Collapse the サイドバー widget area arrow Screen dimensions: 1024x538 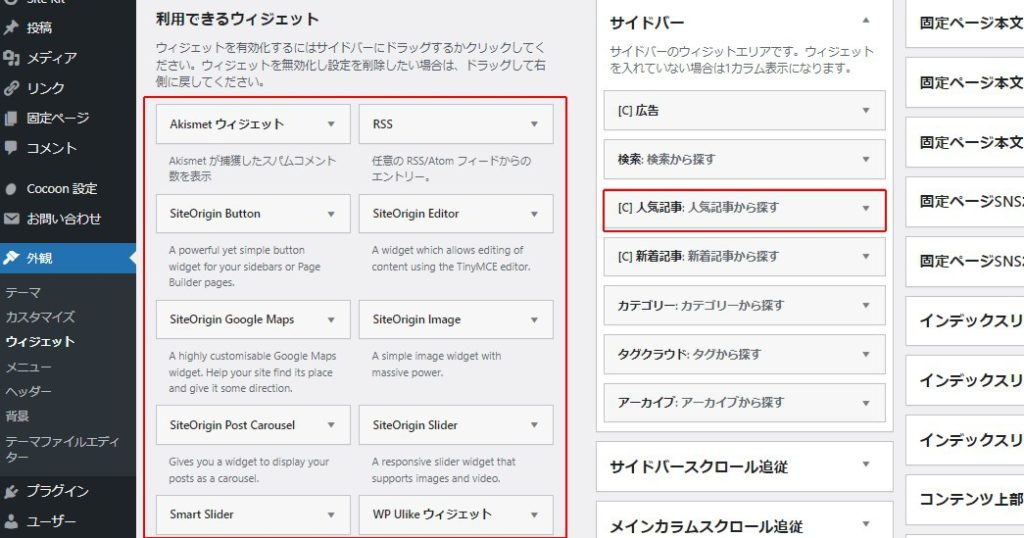point(866,21)
